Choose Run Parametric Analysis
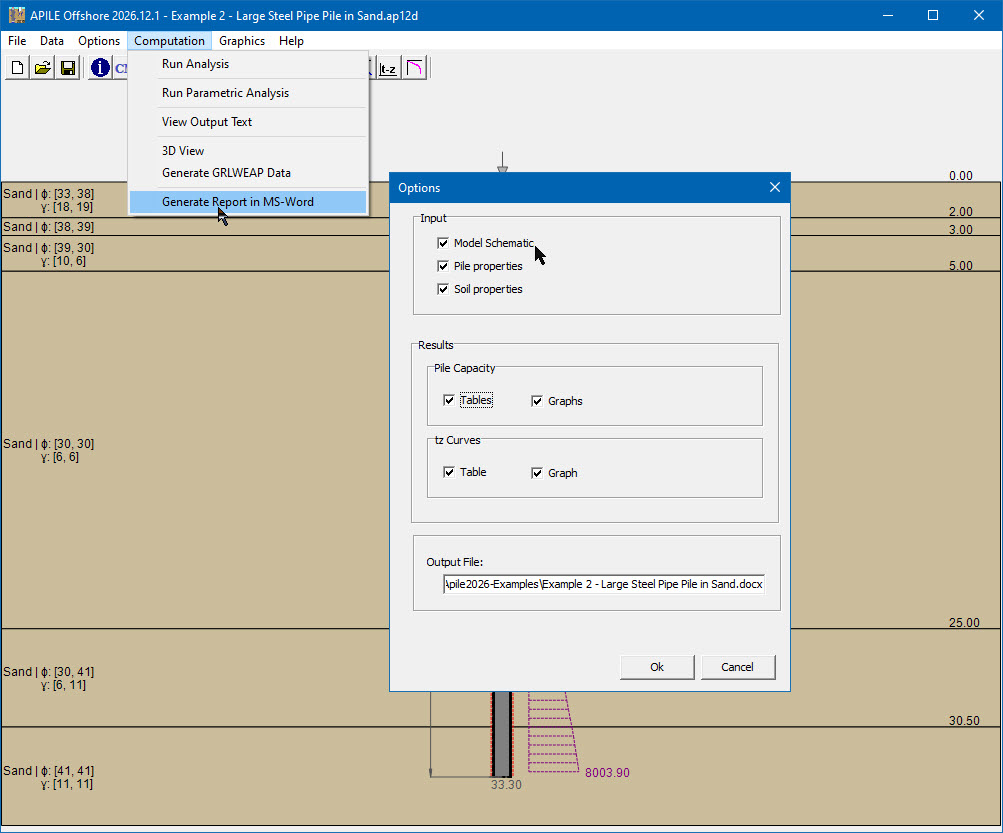Viewport: 1003px width, 833px height. click(248, 93)
